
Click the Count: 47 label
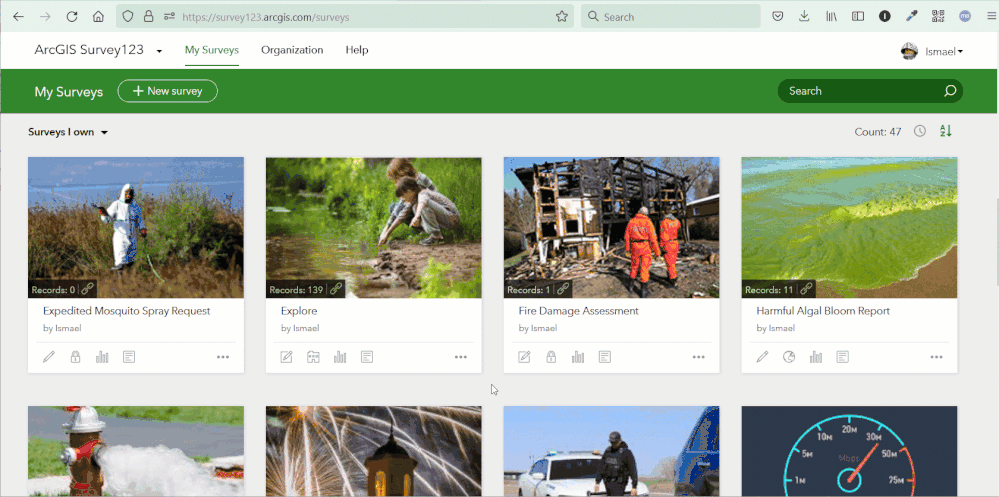[x=878, y=132]
